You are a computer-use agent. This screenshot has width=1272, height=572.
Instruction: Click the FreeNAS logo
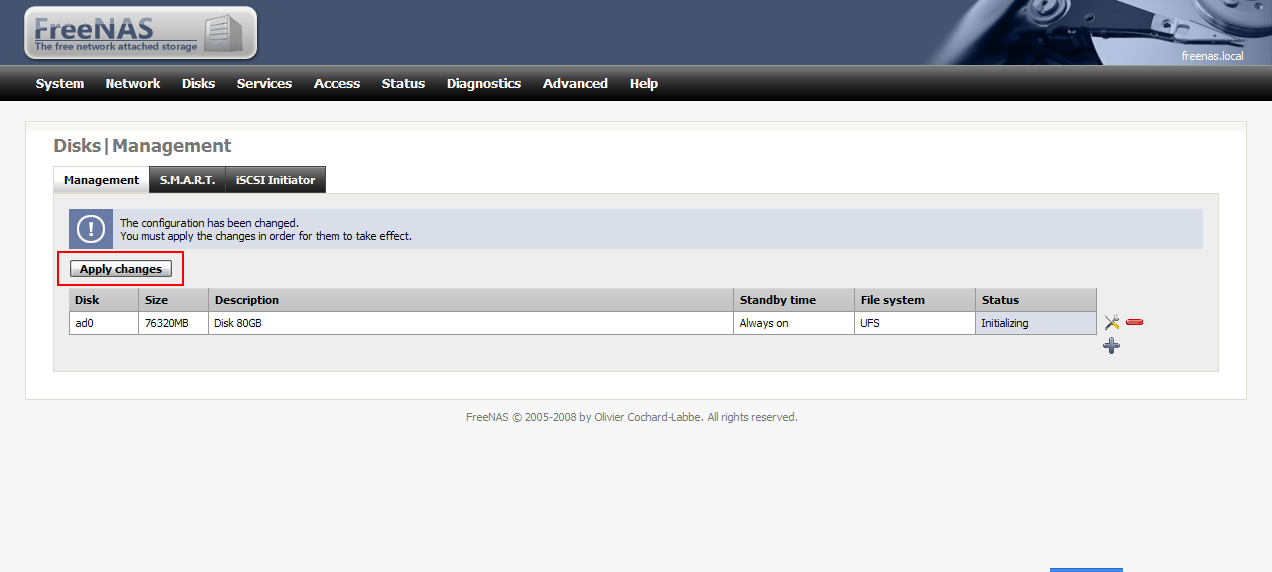[141, 33]
